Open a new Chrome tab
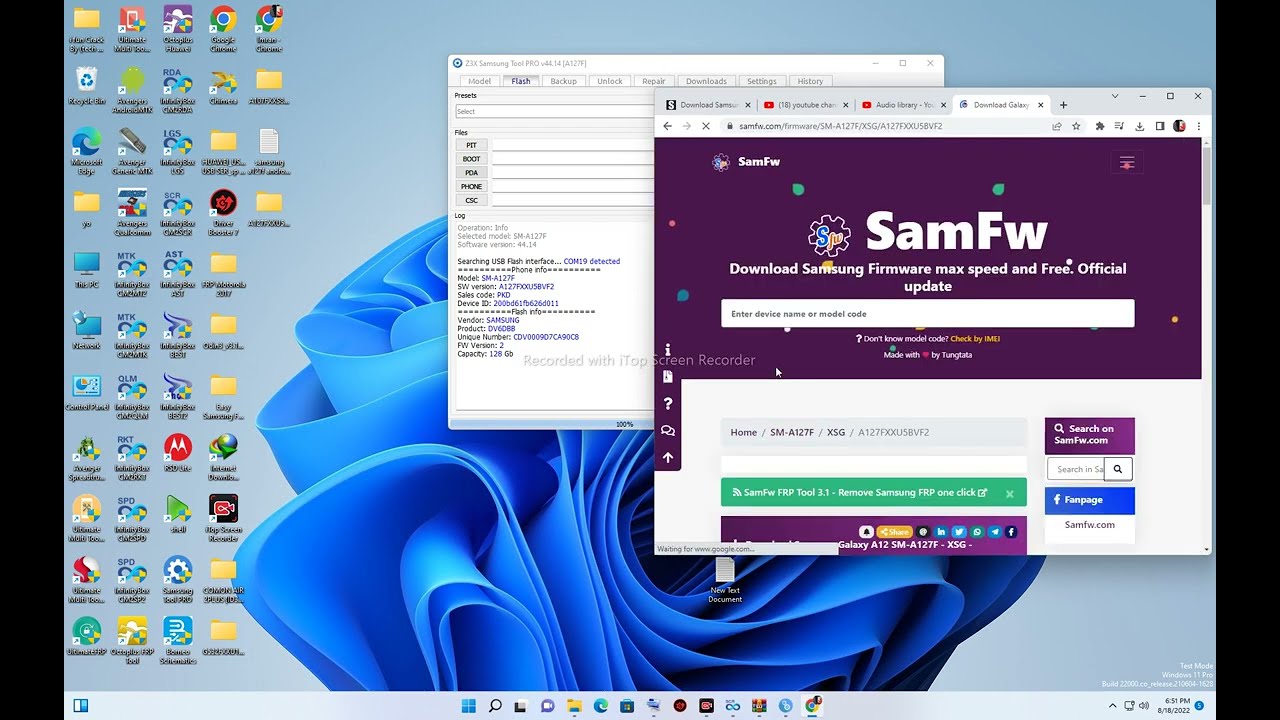The height and width of the screenshot is (720, 1280). (1063, 105)
